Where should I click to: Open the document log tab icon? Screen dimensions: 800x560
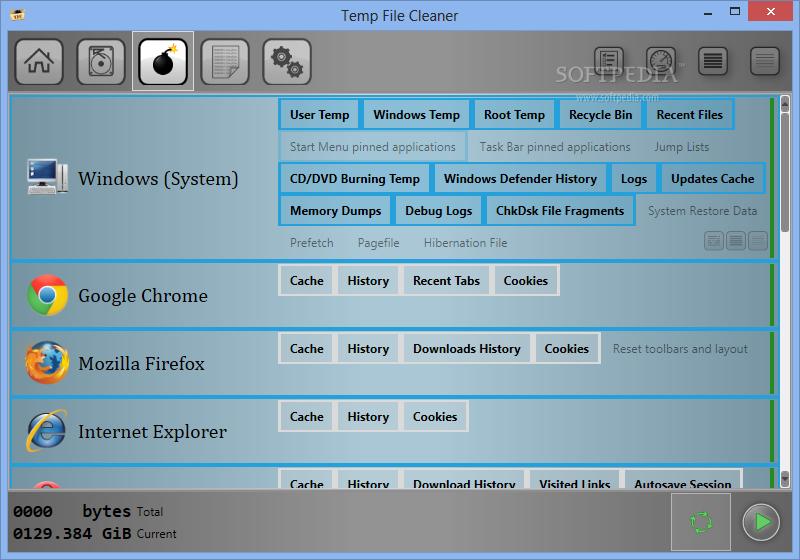pos(225,62)
